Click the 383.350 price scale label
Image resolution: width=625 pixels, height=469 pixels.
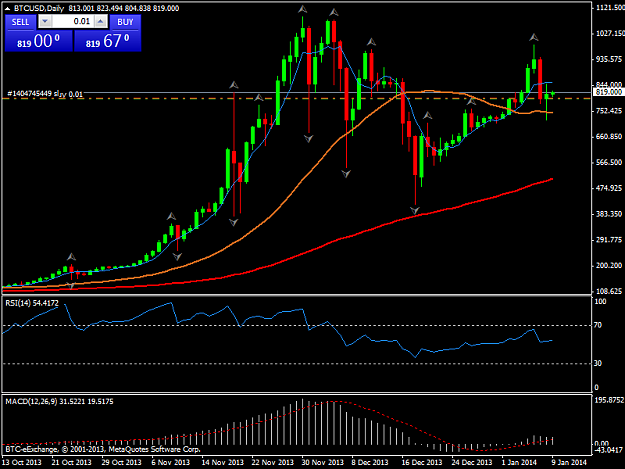(609, 214)
